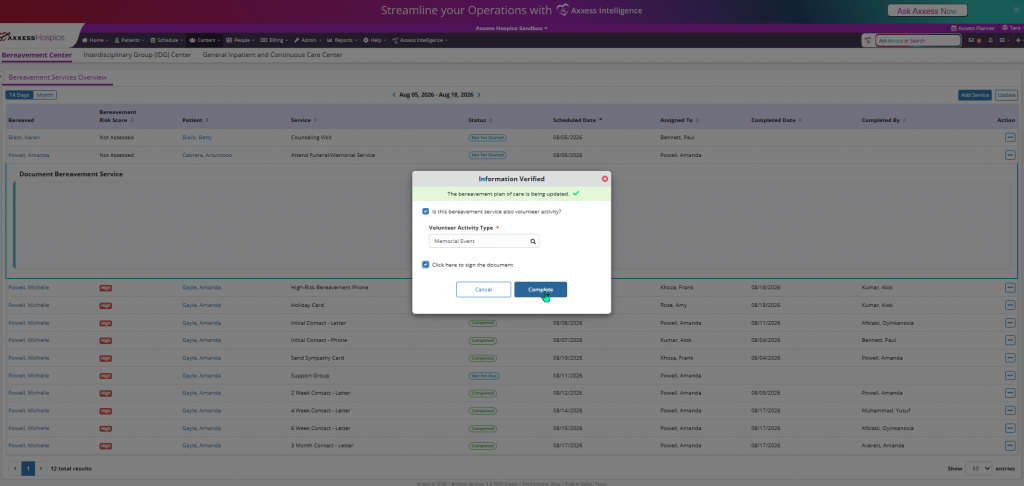The width and height of the screenshot is (1024, 486).
Task: Sort by Service column
Action: 304,120
